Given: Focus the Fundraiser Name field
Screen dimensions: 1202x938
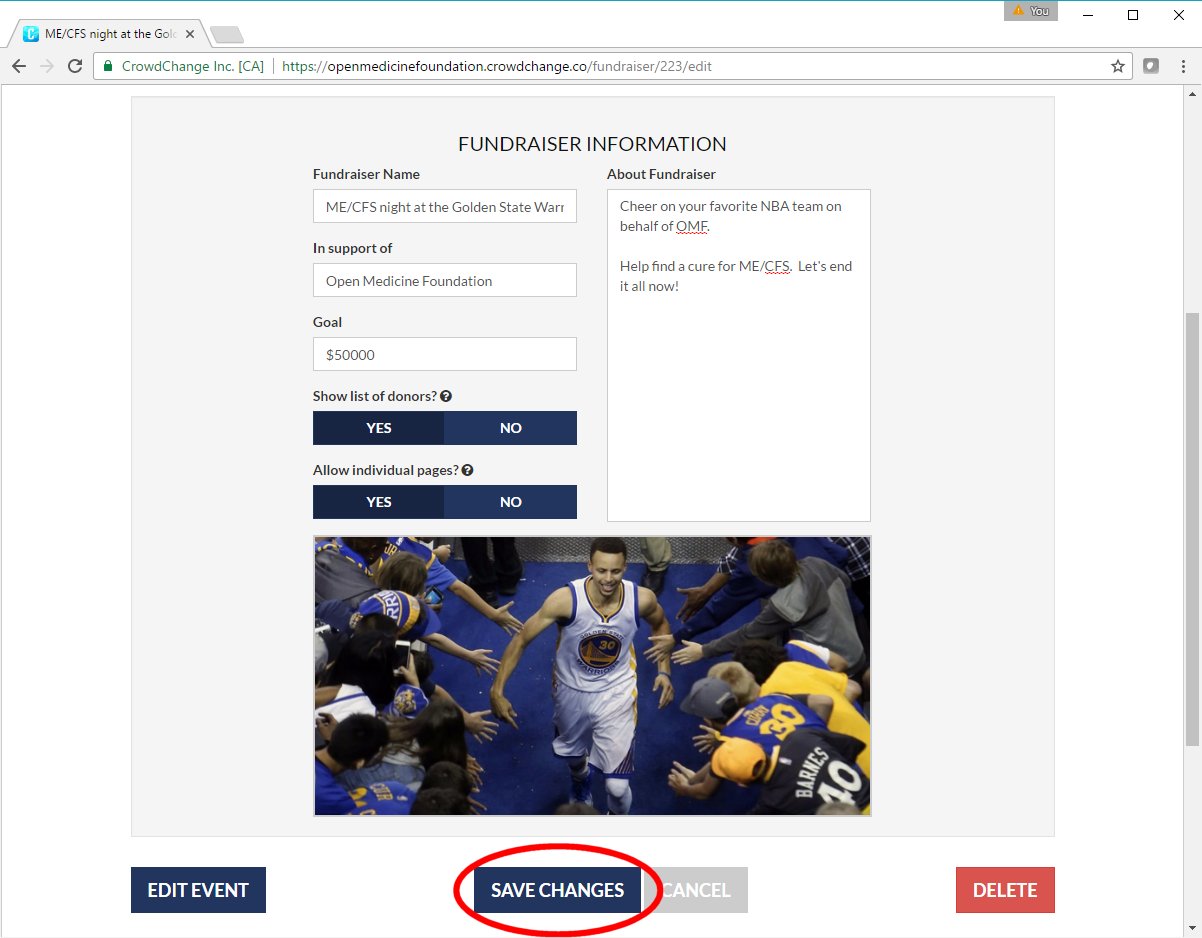Looking at the screenshot, I should [x=445, y=206].
